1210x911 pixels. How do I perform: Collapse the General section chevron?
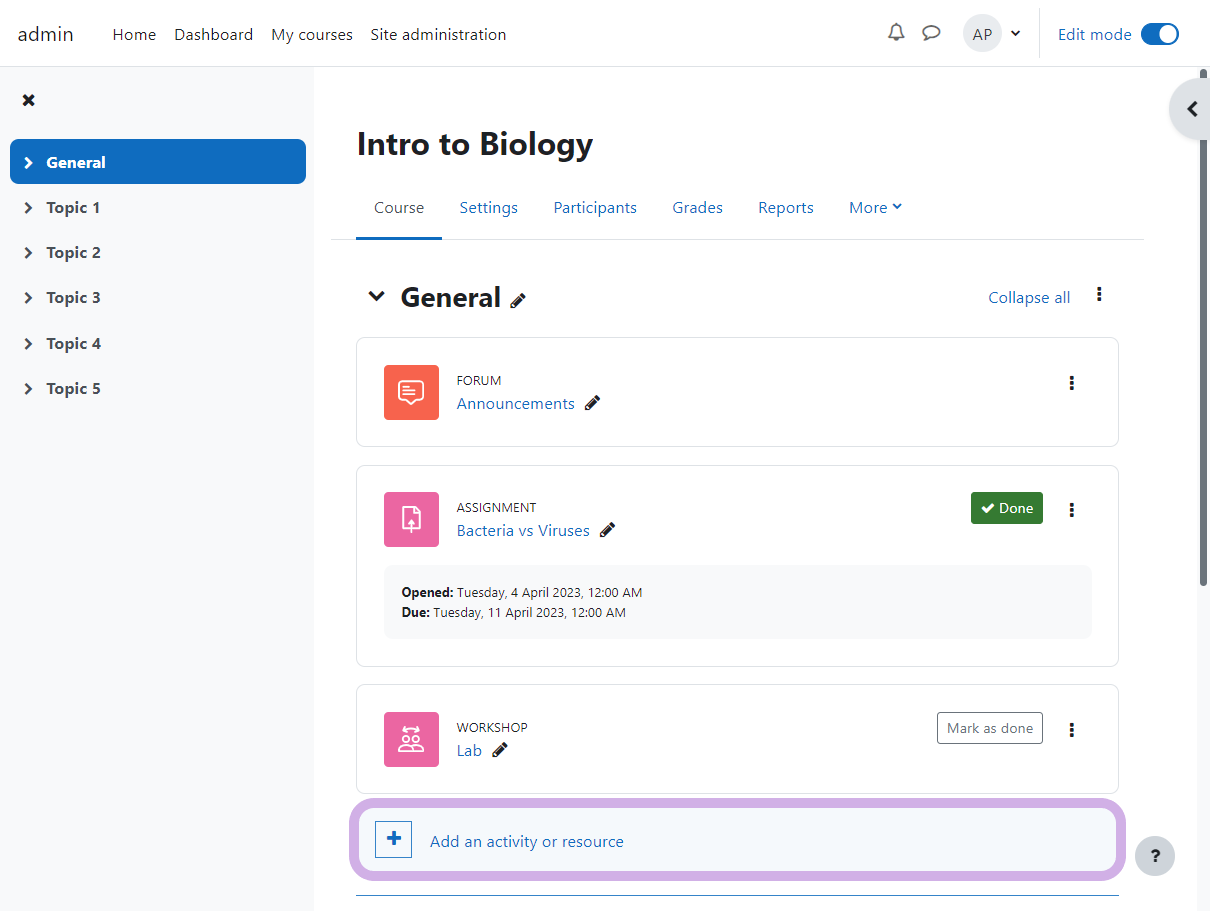[x=376, y=296]
